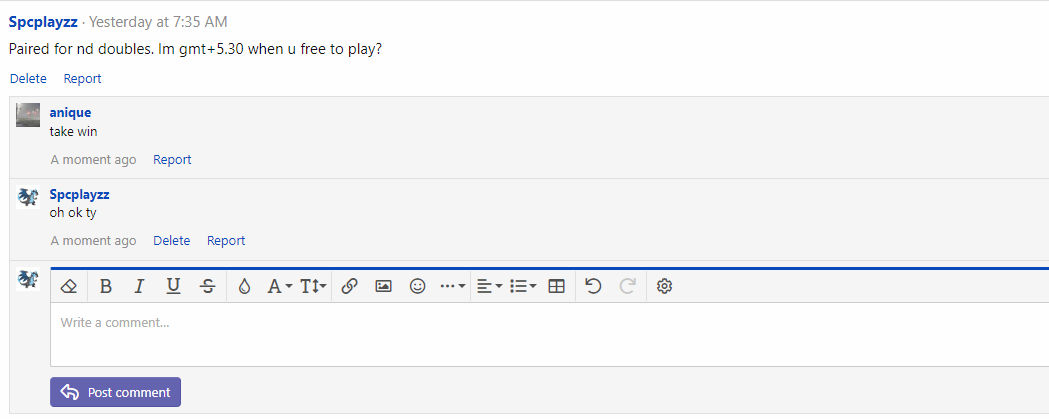This screenshot has height=419, width=1049.
Task: Open the text color droplet picker
Action: click(x=244, y=286)
